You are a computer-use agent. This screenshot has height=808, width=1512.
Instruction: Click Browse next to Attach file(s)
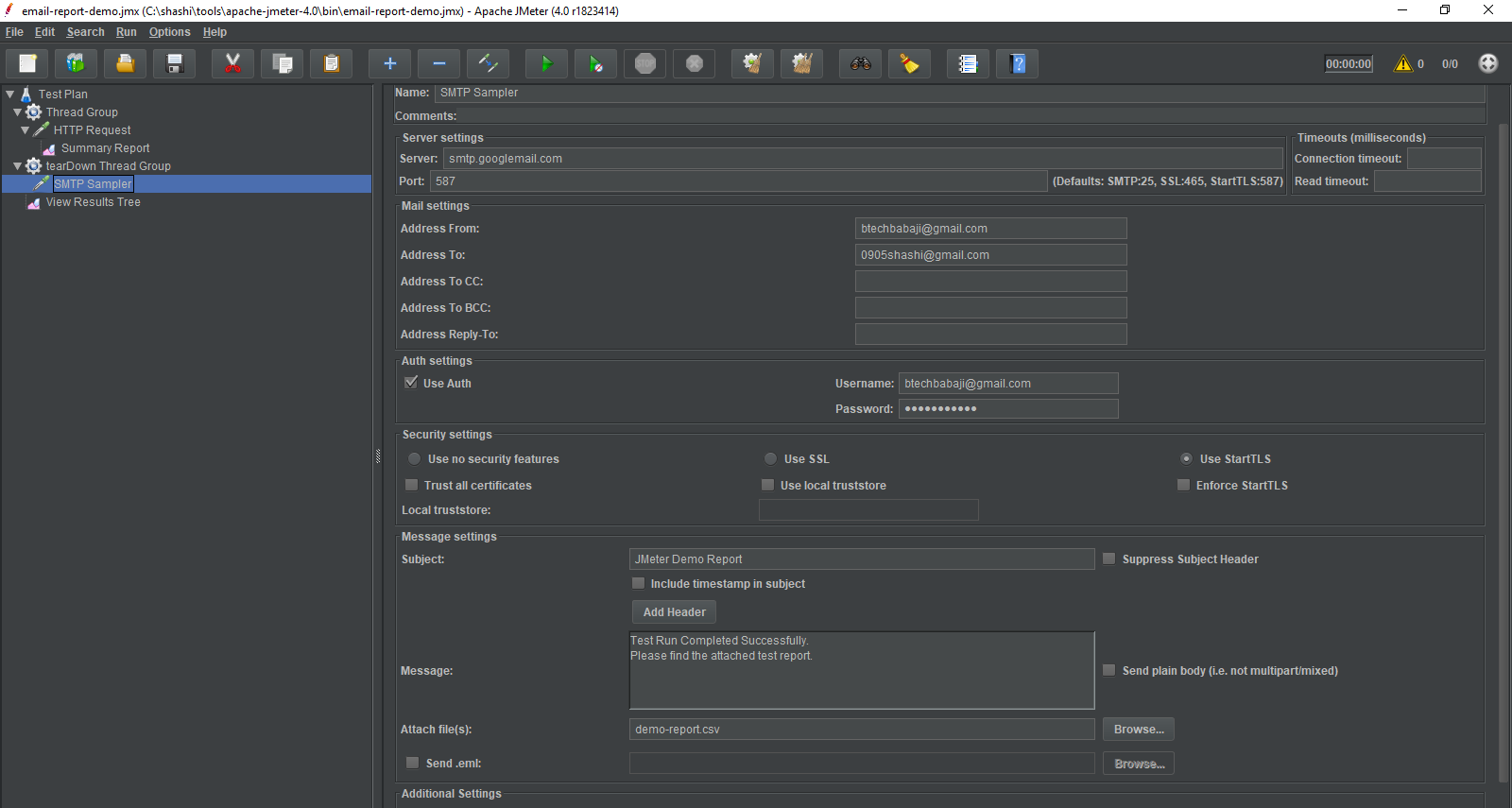(x=1138, y=730)
